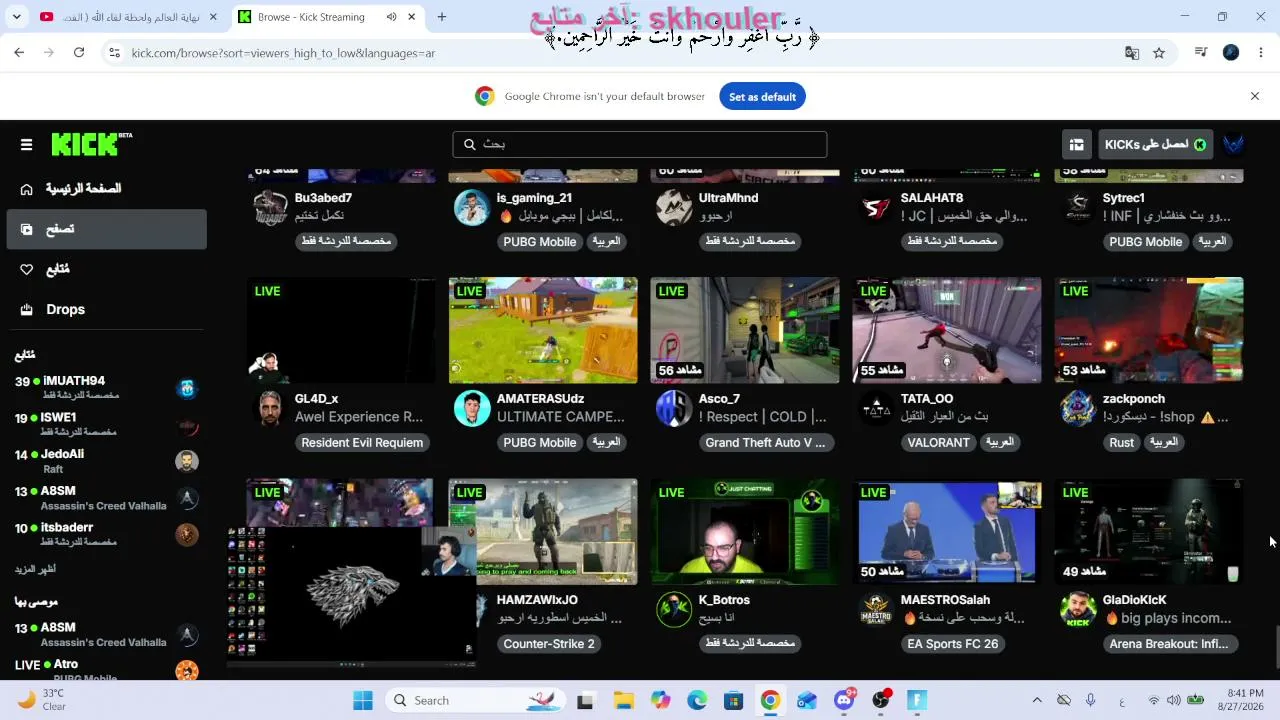
Task: Click the address bar URL
Action: 283,53
